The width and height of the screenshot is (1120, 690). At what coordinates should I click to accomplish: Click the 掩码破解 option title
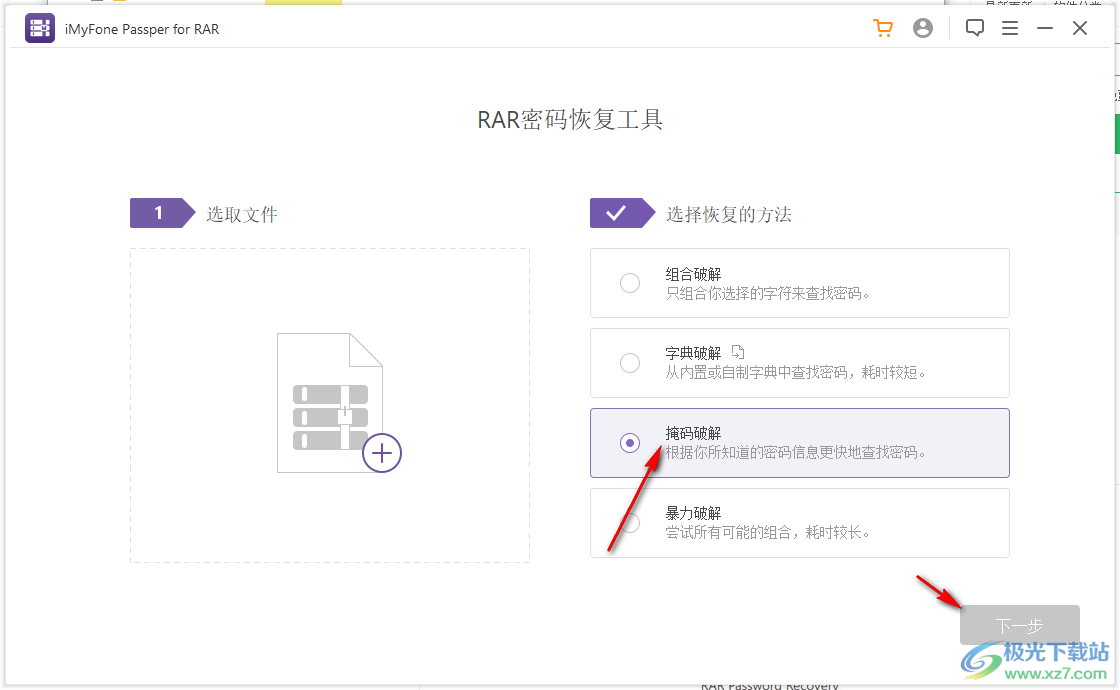click(693, 434)
